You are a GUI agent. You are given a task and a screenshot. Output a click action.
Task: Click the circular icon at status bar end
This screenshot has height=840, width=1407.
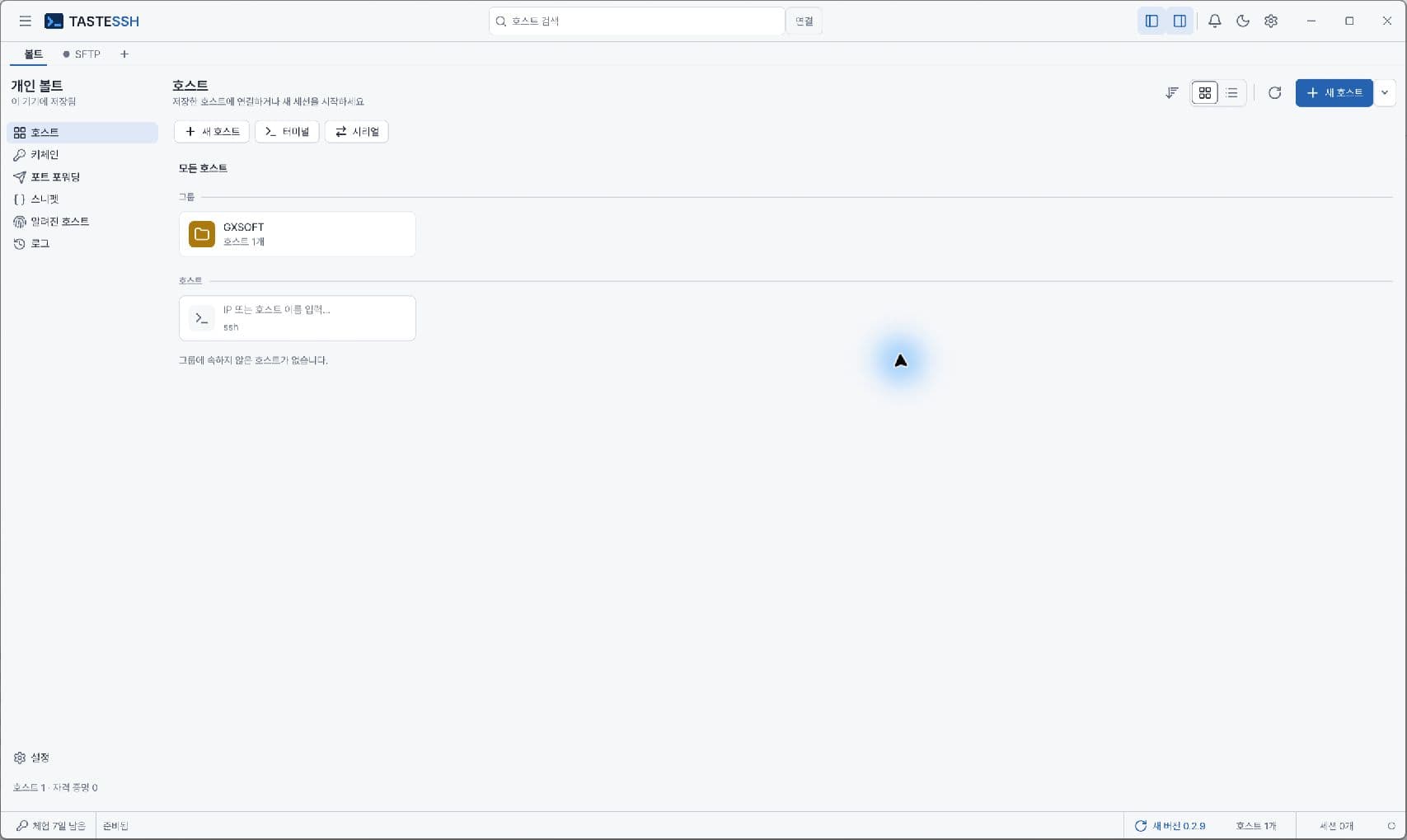point(1391,826)
